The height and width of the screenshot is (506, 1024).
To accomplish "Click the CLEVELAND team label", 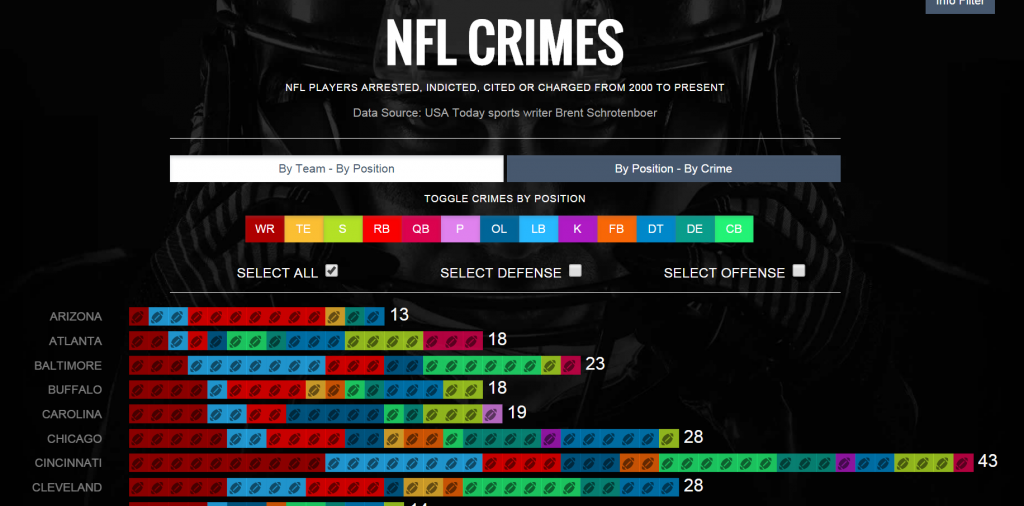I will tap(67, 488).
